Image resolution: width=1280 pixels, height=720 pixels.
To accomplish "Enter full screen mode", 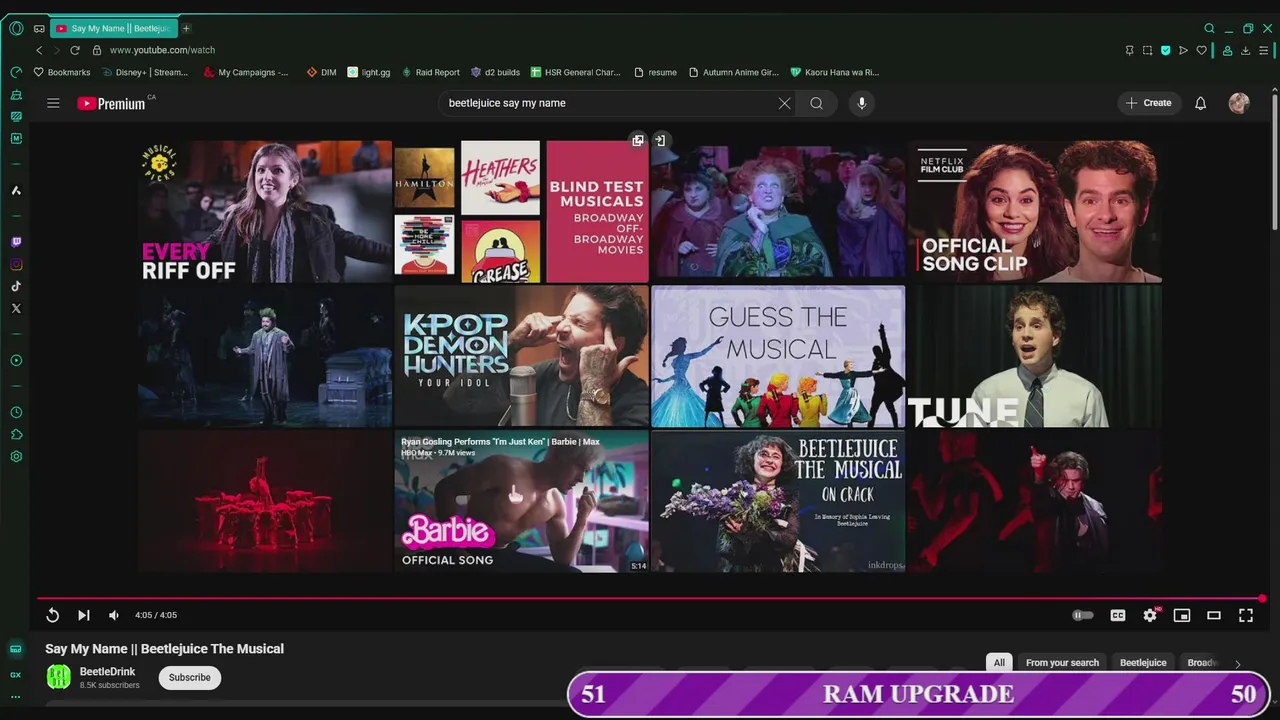I will [1246, 615].
